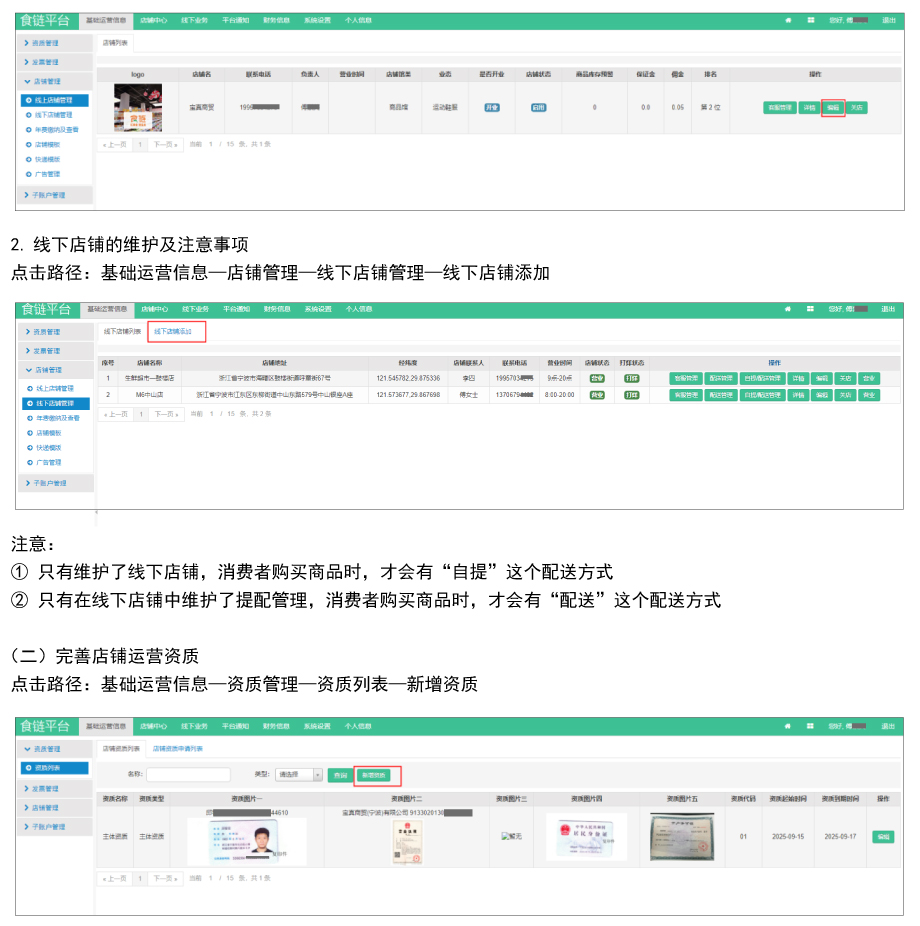Select 线上店铺管理 in the sidebar
This screenshot has width=920, height=926.
click(54, 100)
